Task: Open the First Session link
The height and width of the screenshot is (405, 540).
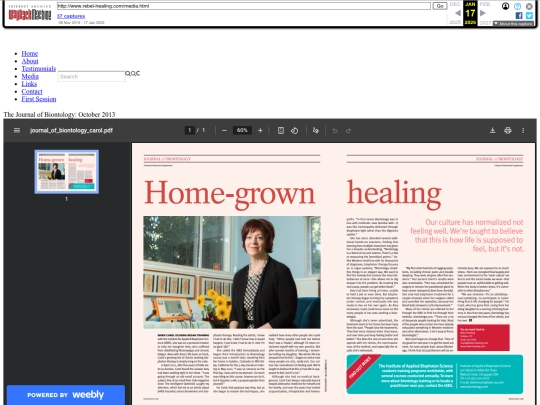Action: coord(39,99)
